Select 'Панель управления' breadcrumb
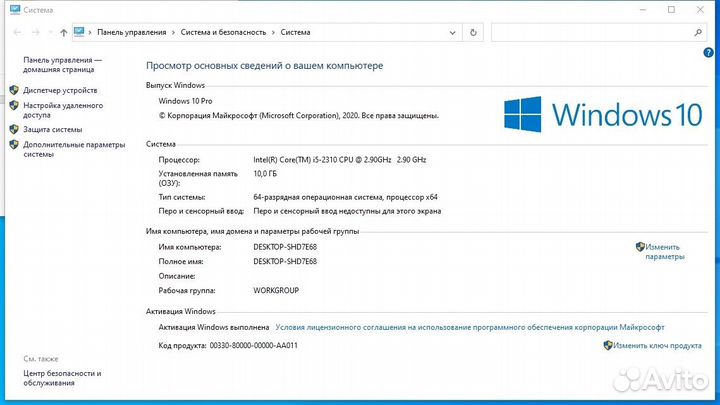 pyautogui.click(x=132, y=33)
